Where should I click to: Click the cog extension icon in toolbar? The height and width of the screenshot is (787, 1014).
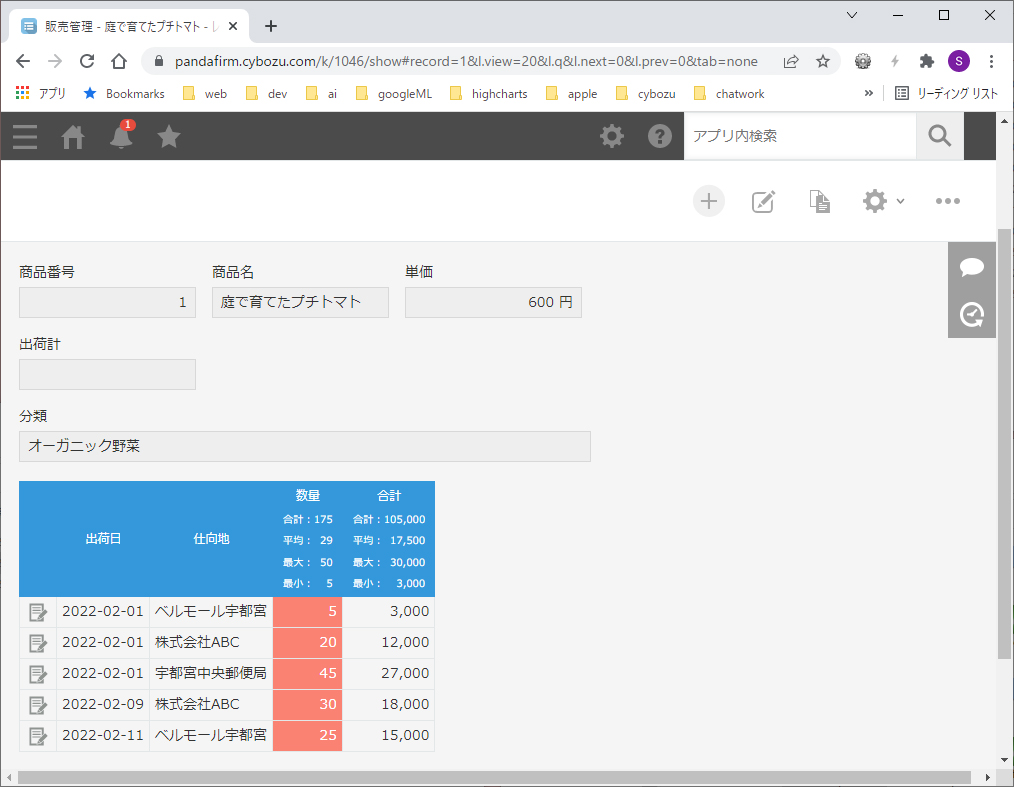863,61
